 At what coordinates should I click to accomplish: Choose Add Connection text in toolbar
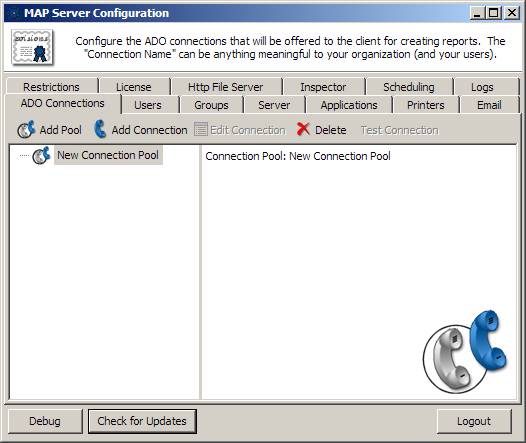click(150, 130)
